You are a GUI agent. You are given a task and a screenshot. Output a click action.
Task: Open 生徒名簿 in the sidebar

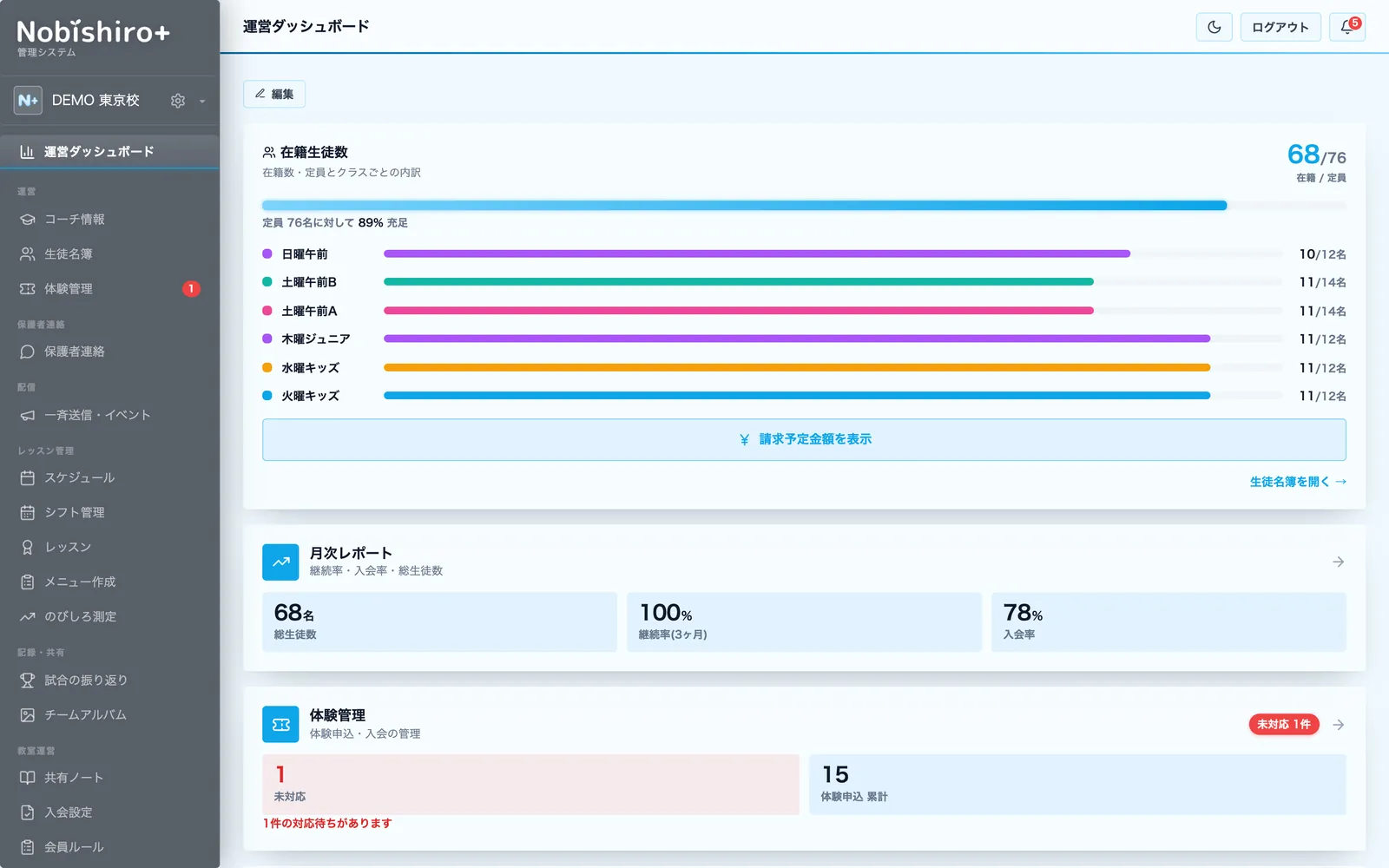(x=109, y=254)
